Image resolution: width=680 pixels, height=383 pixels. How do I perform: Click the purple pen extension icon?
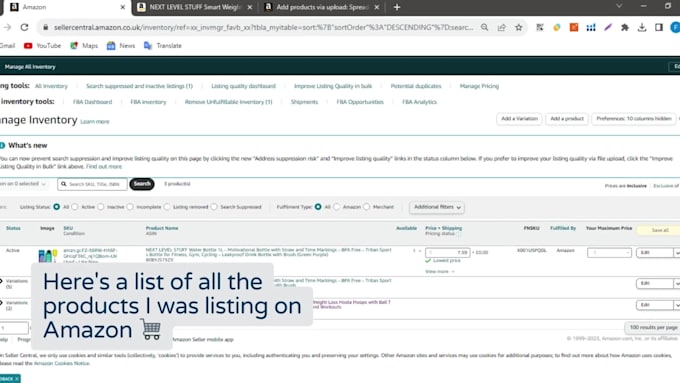[x=608, y=27]
